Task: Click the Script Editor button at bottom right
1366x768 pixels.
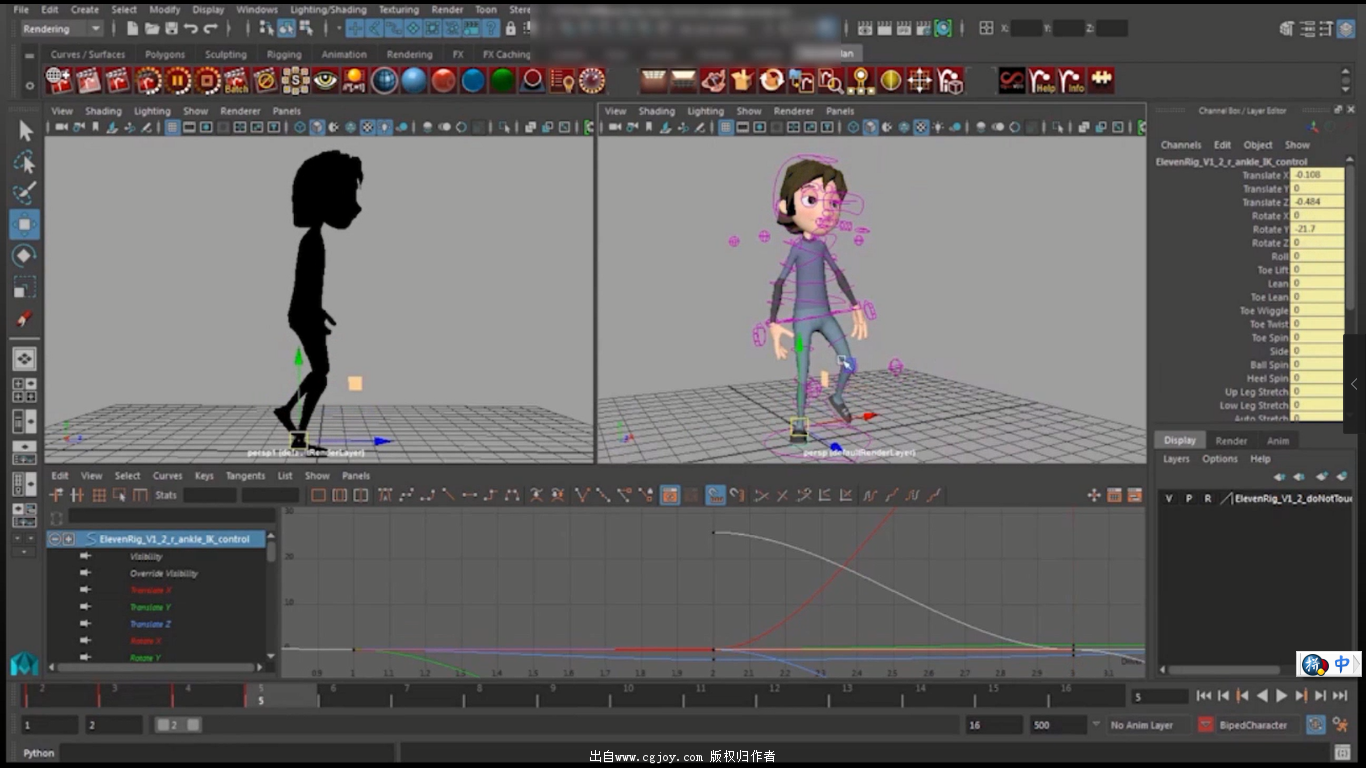Action: tap(1343, 752)
